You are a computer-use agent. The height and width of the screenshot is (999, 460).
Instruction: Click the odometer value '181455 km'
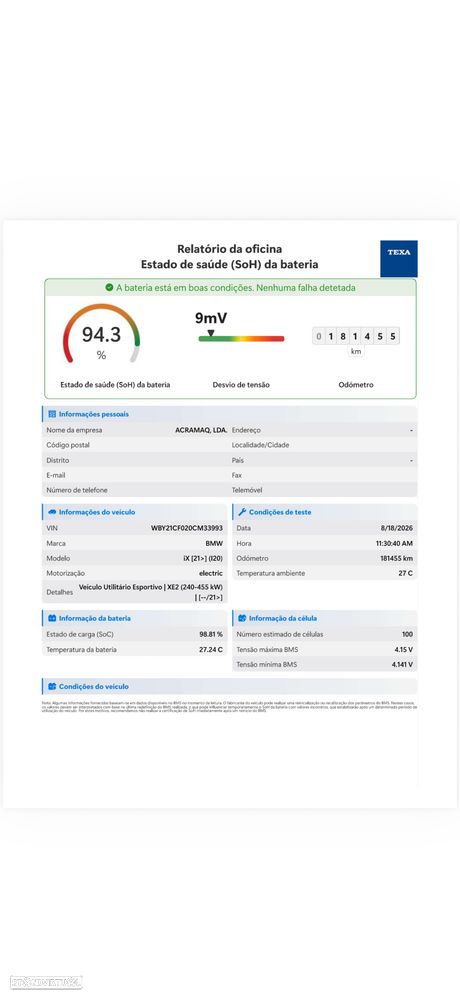pos(397,558)
